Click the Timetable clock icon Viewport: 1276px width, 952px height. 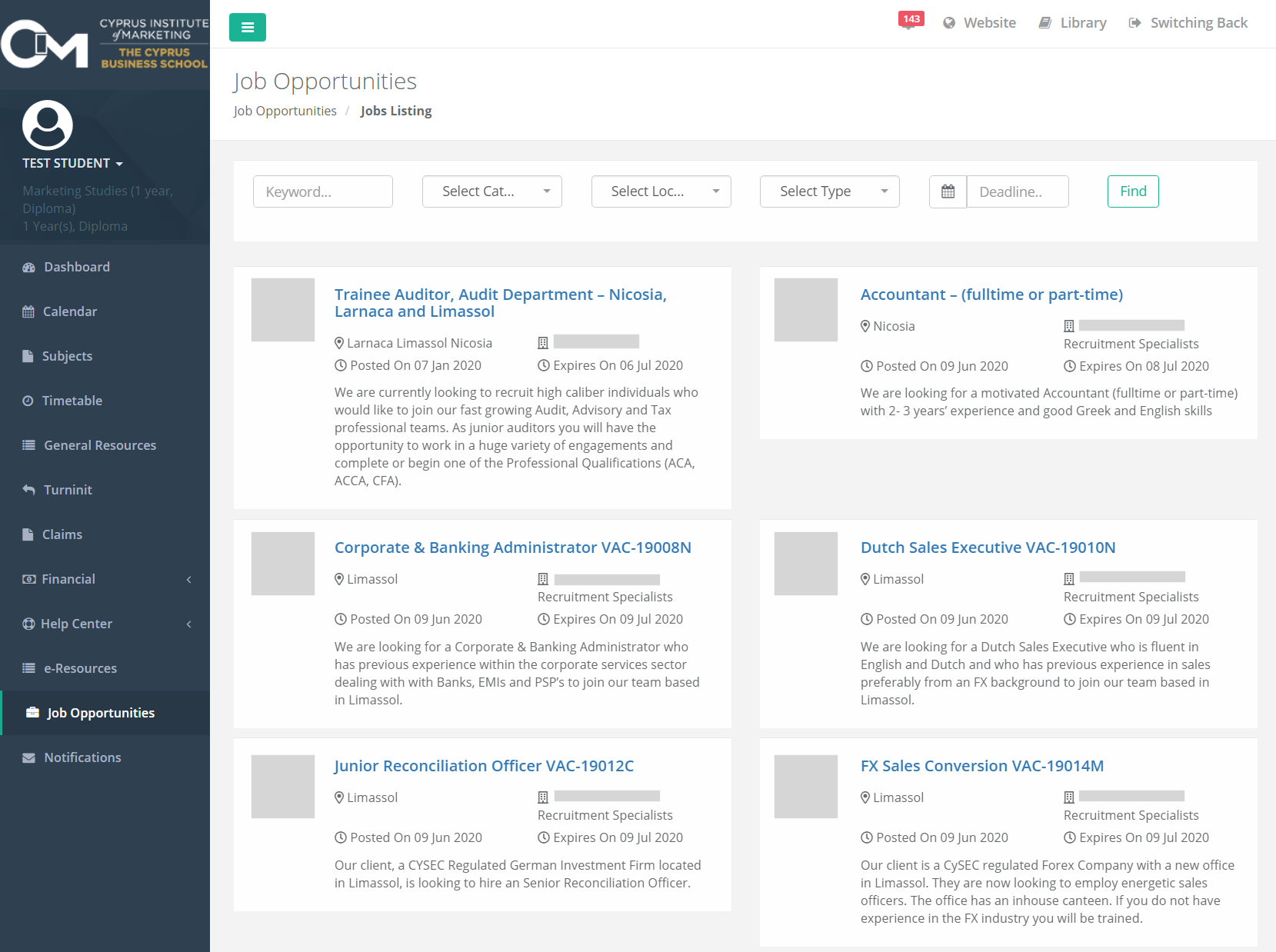(x=28, y=401)
